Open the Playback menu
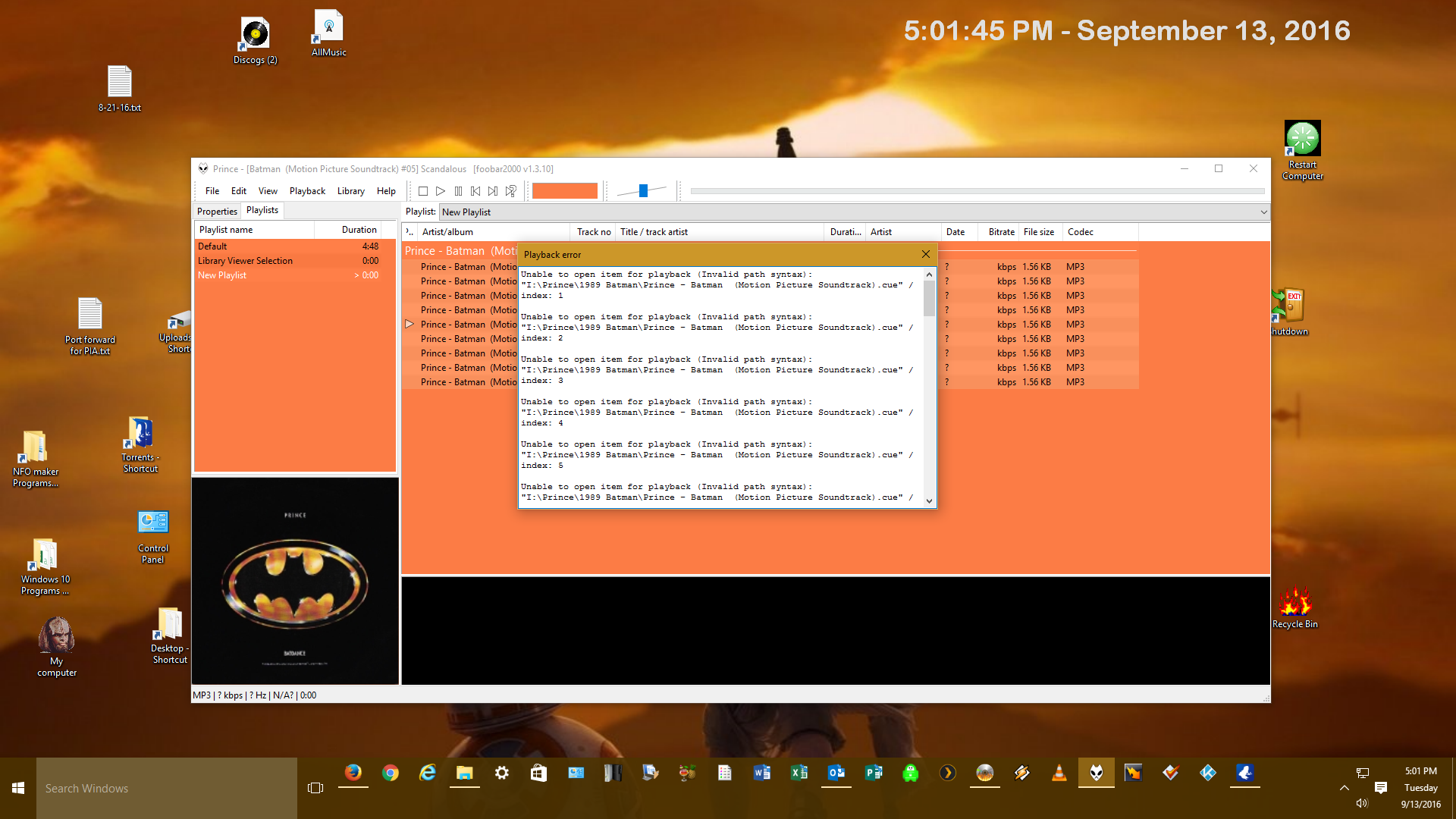Viewport: 1456px width, 819px height. pyautogui.click(x=307, y=191)
